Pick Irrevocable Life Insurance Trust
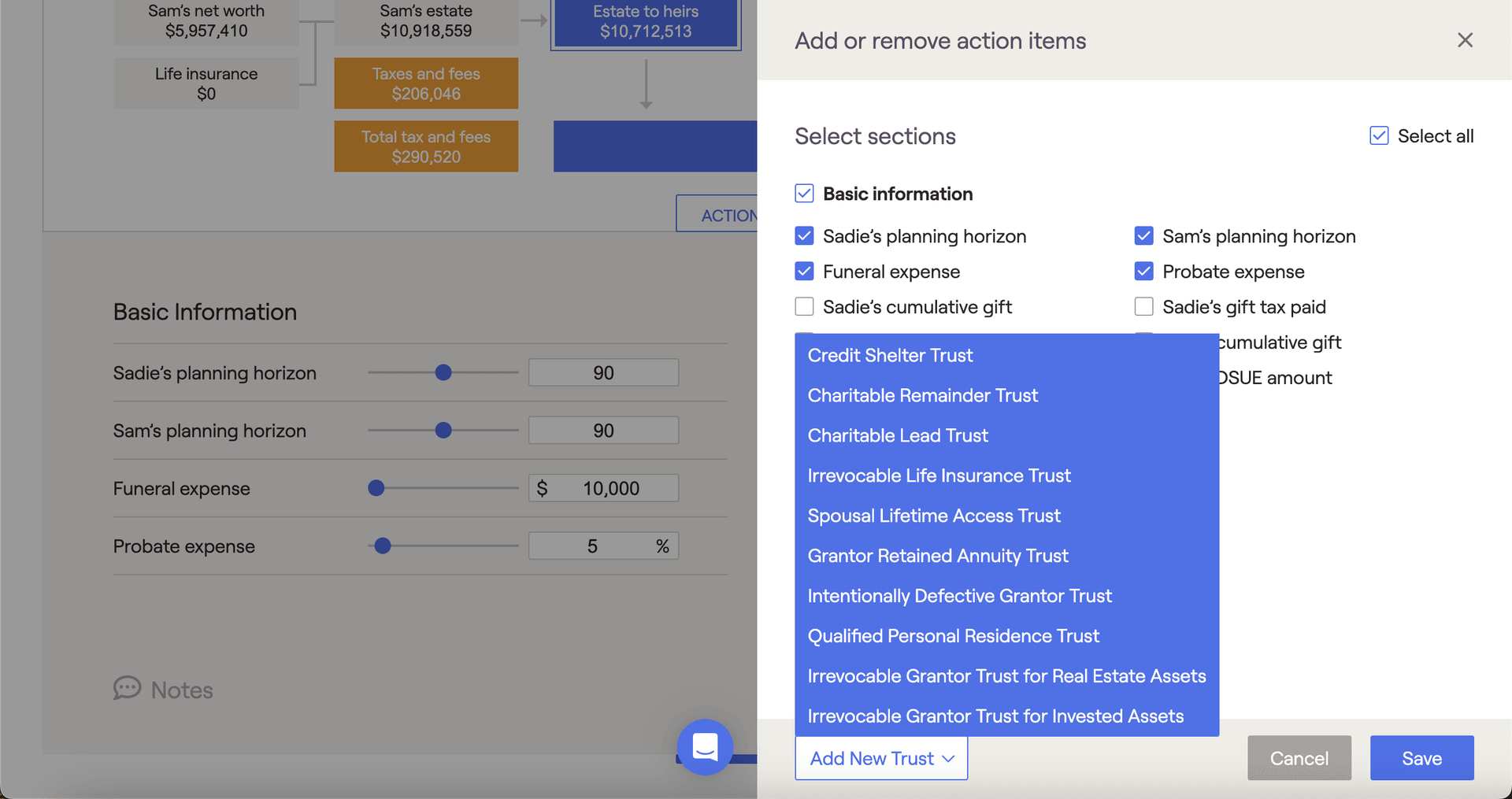Viewport: 1512px width, 799px height. point(939,476)
